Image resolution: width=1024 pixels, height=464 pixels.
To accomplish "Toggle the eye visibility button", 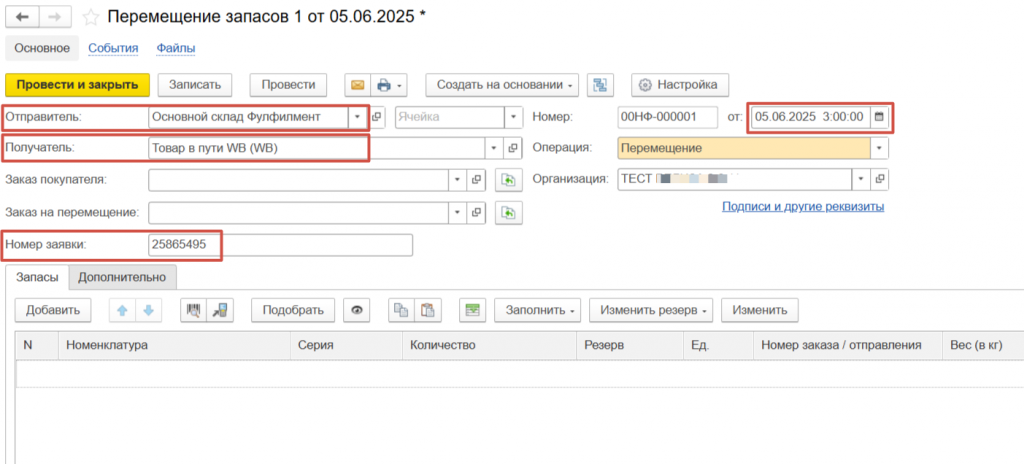I will (x=356, y=310).
